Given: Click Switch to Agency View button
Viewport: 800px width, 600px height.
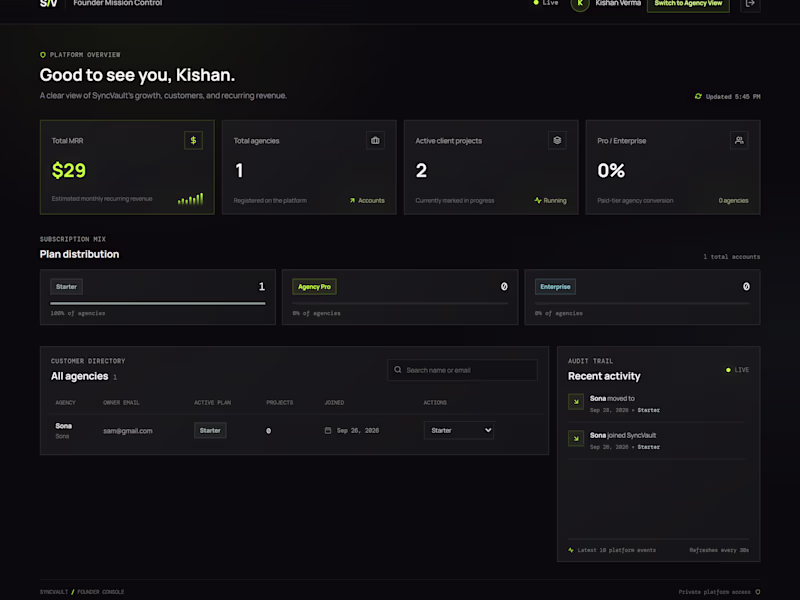Looking at the screenshot, I should click(688, 4).
